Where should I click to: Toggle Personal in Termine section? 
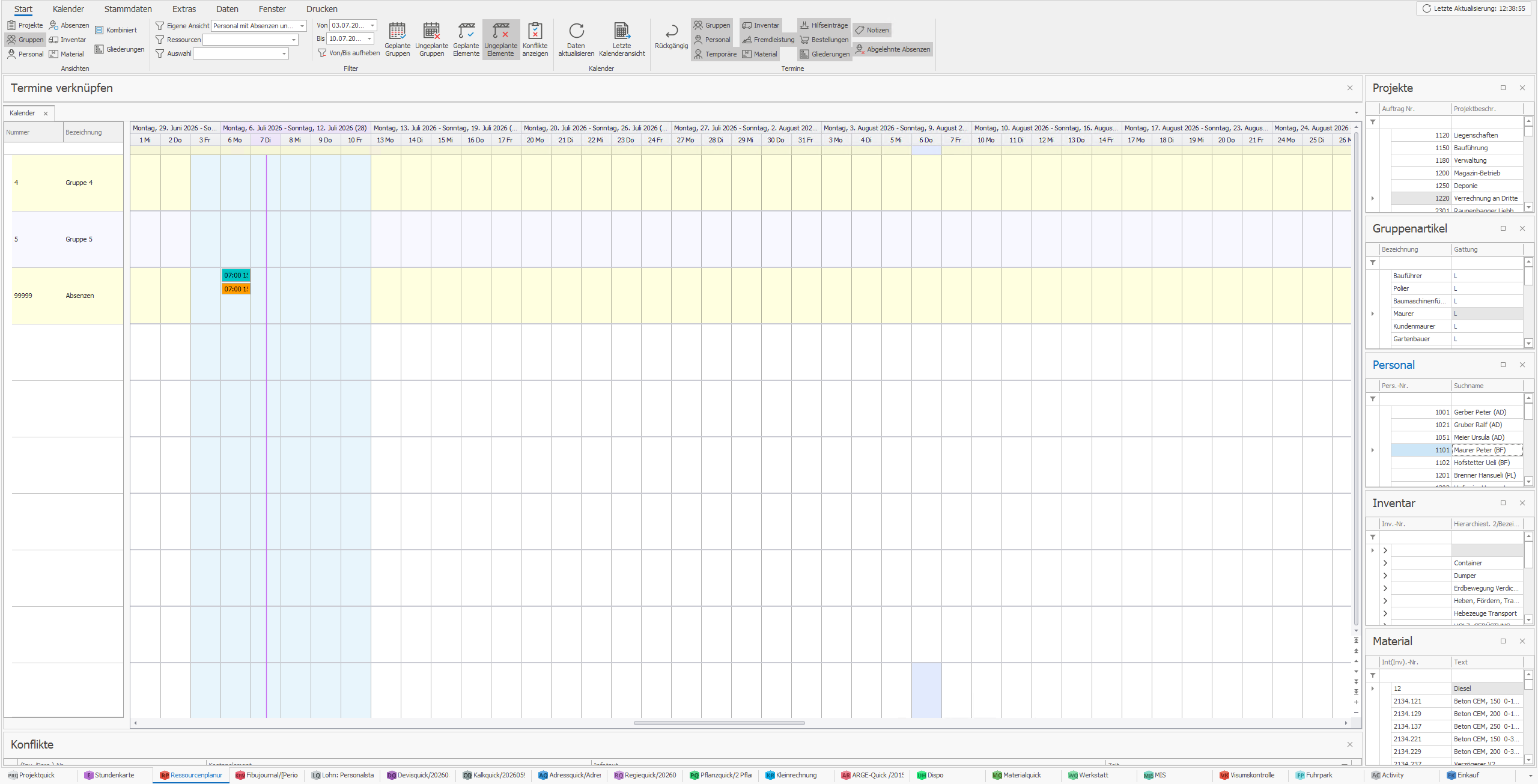(712, 40)
